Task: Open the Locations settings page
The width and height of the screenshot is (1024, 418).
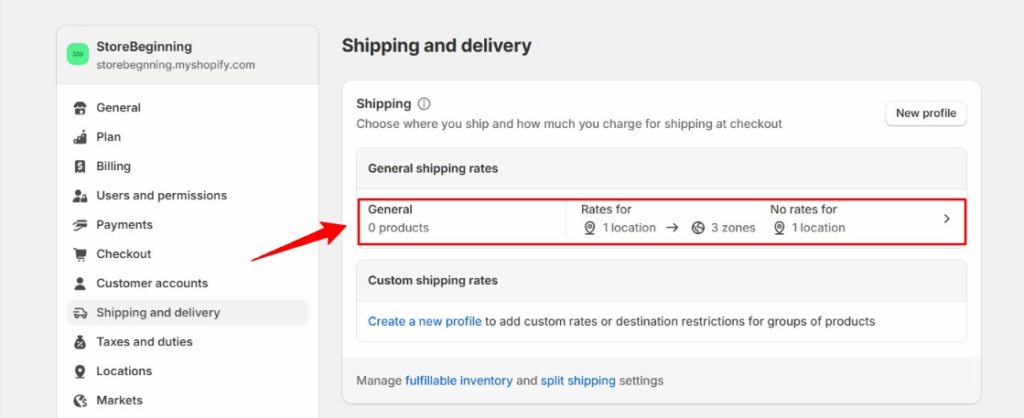Action: (124, 371)
